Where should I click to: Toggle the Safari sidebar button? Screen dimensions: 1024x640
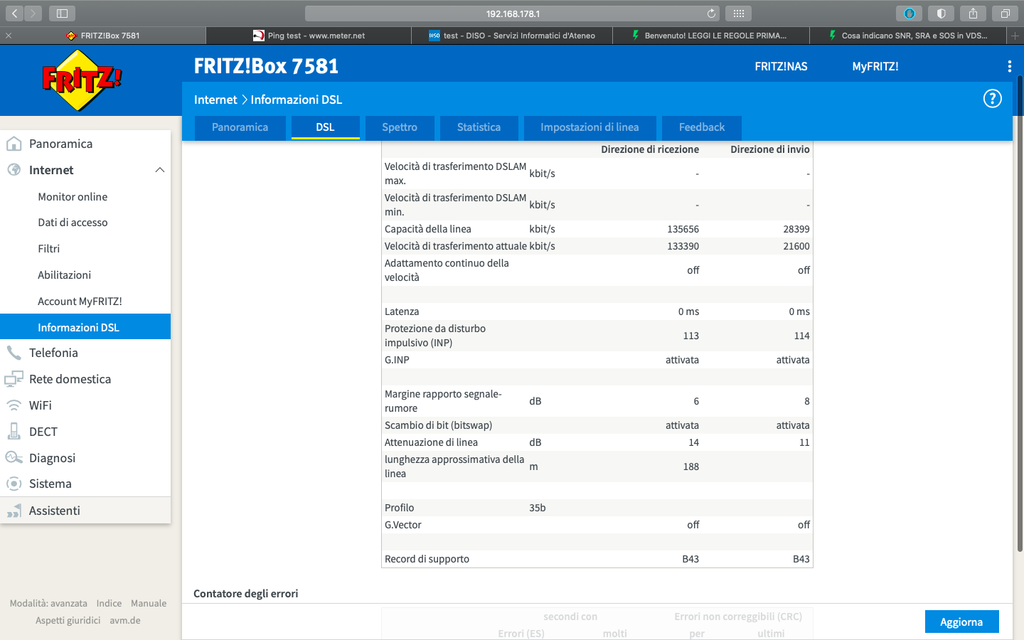pos(62,13)
